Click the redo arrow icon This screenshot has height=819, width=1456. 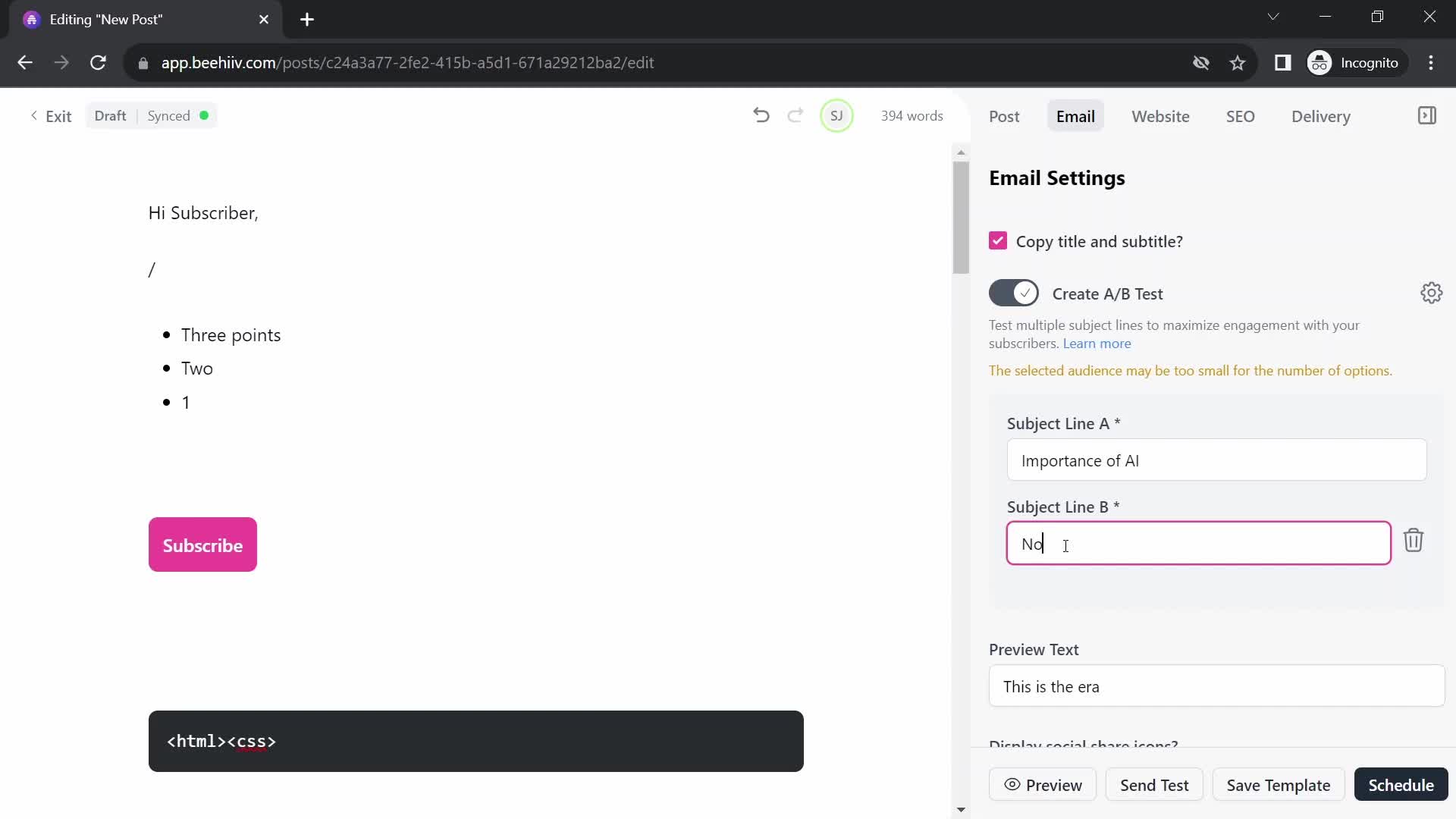794,116
